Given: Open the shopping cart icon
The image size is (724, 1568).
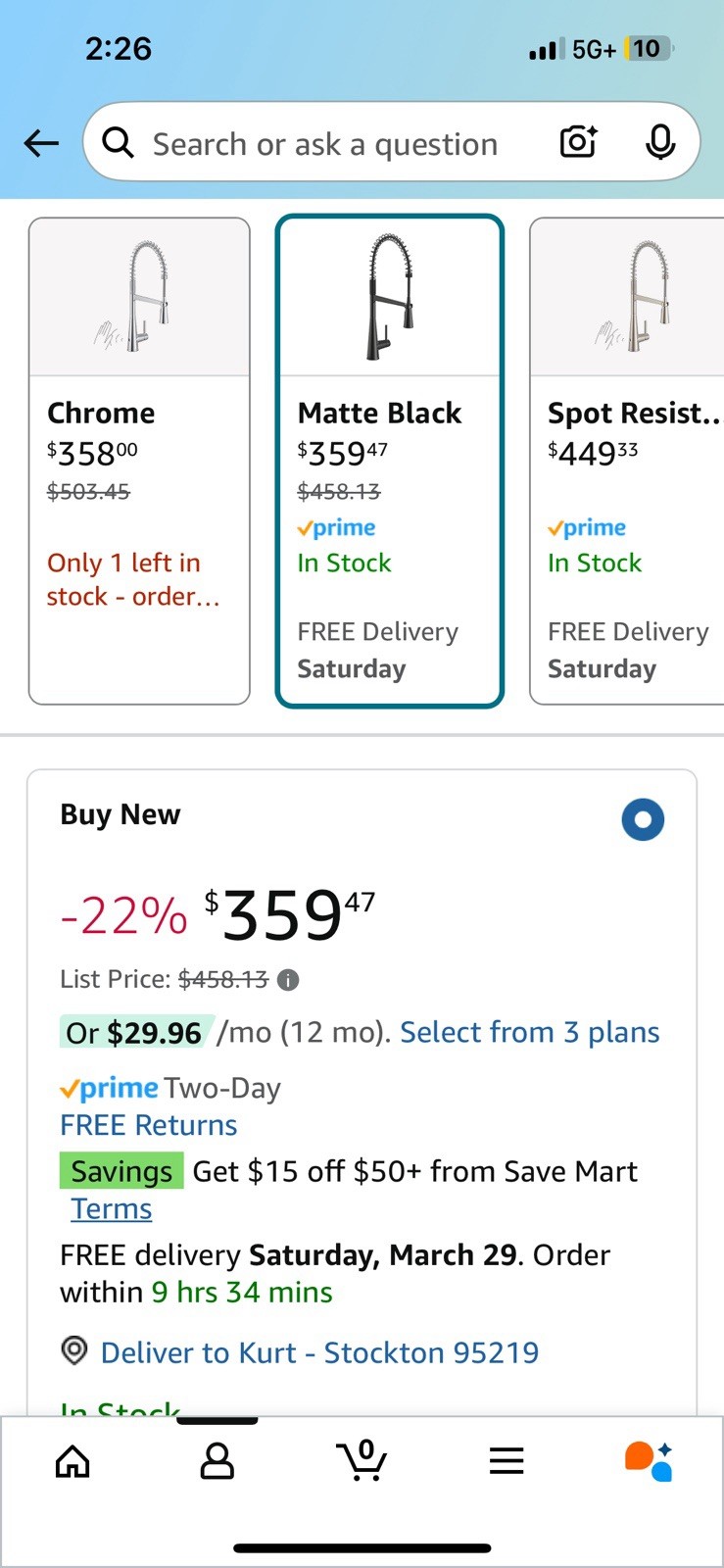Looking at the screenshot, I should coord(362,1460).
